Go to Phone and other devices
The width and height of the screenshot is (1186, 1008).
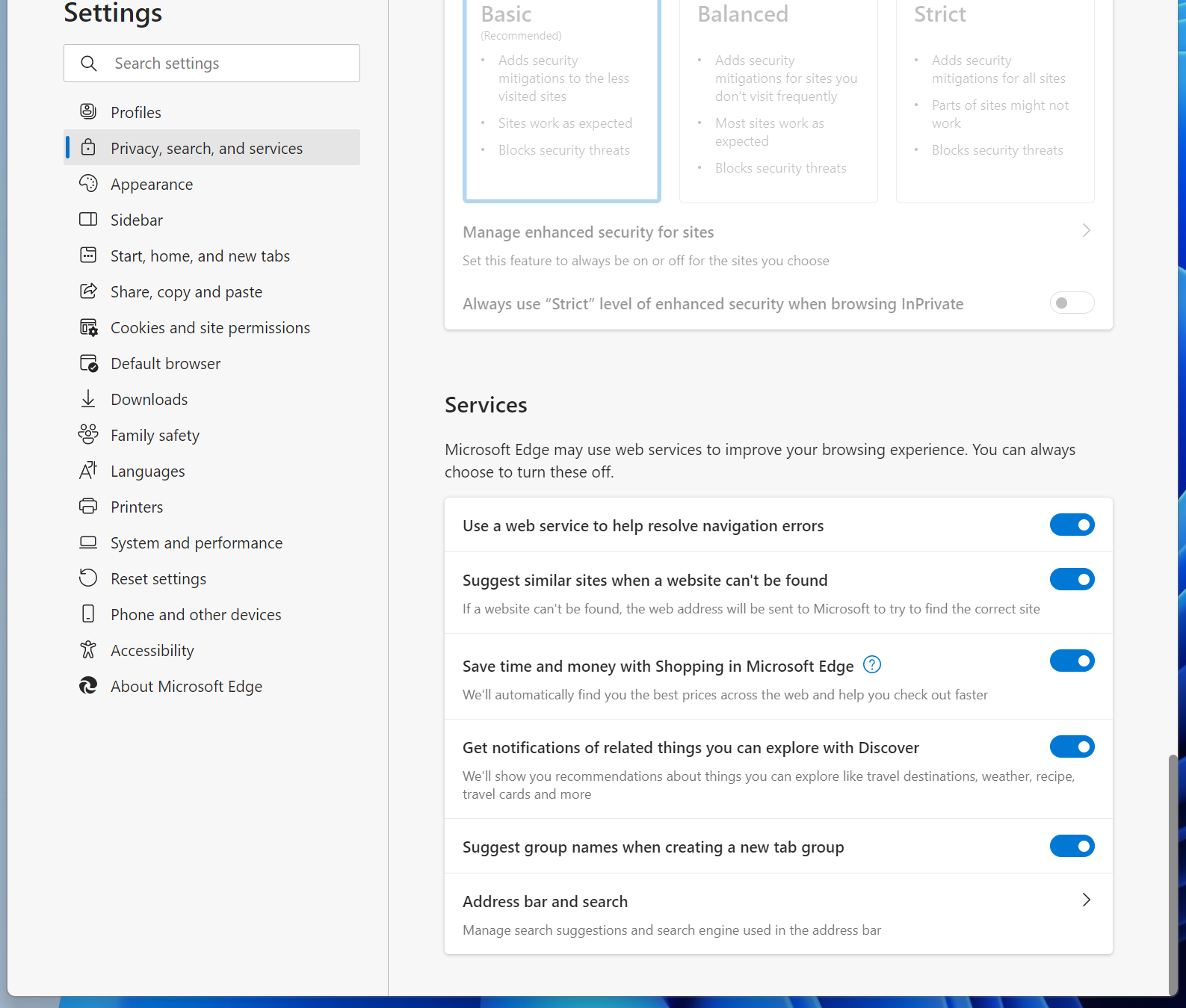pyautogui.click(x=212, y=614)
